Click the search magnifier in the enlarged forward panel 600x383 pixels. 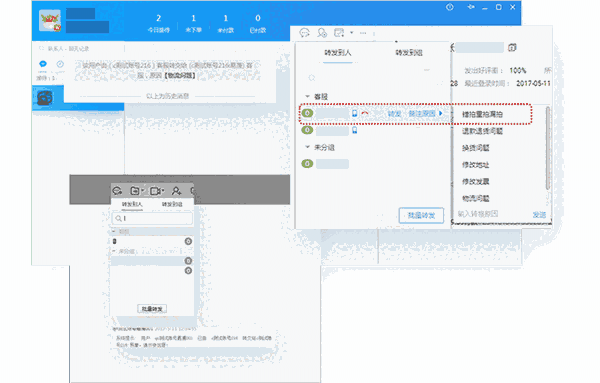(x=312, y=78)
